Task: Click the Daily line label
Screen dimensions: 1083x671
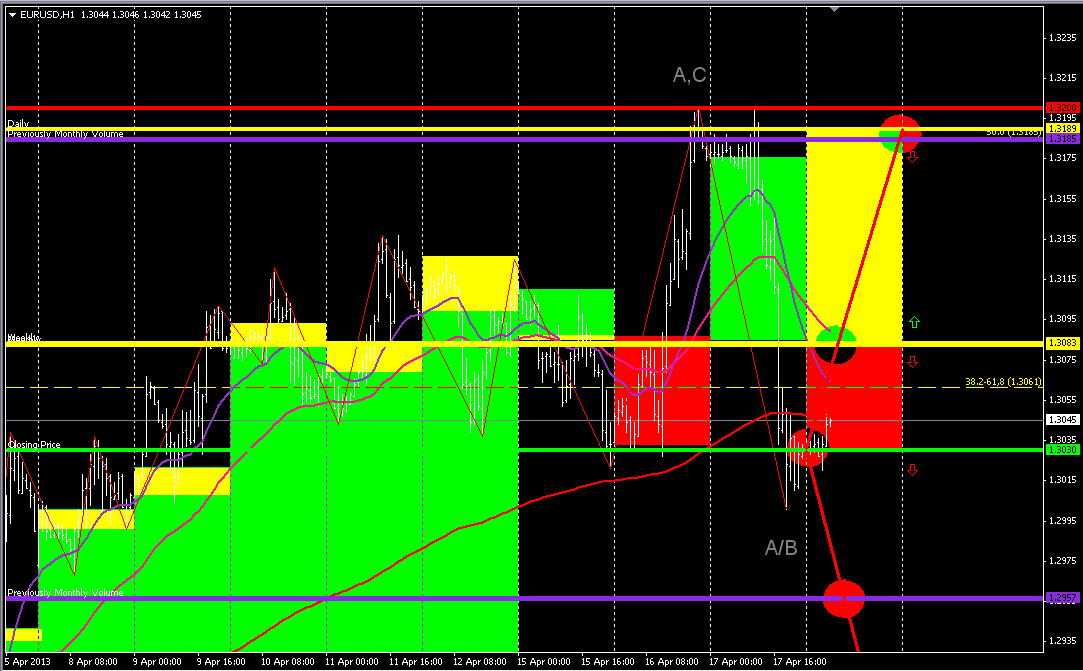Action: (x=19, y=124)
